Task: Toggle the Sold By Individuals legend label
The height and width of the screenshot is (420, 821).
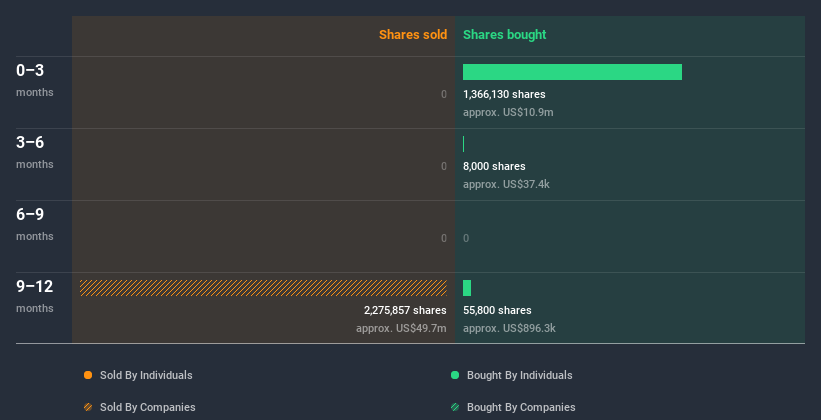Action: point(146,375)
